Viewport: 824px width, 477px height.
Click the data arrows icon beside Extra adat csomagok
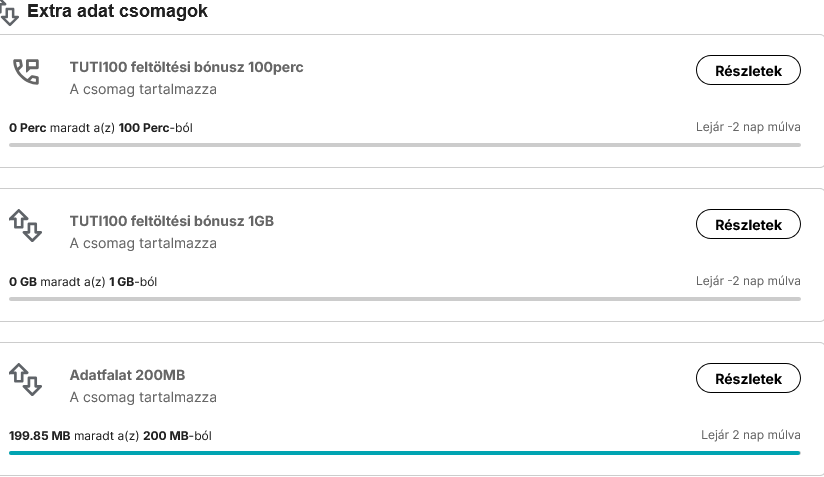tap(9, 14)
